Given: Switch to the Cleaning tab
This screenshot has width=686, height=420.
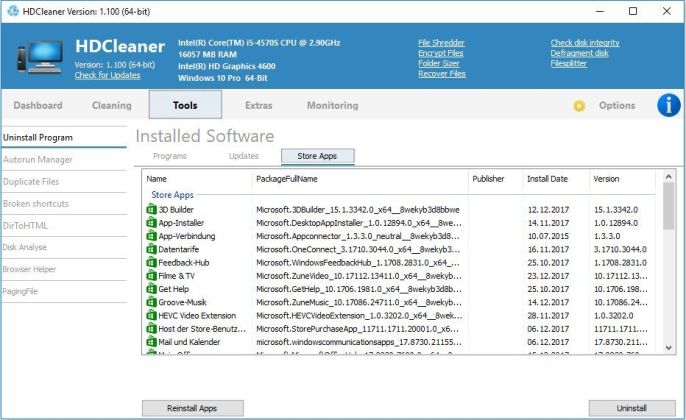Looking at the screenshot, I should tap(111, 105).
